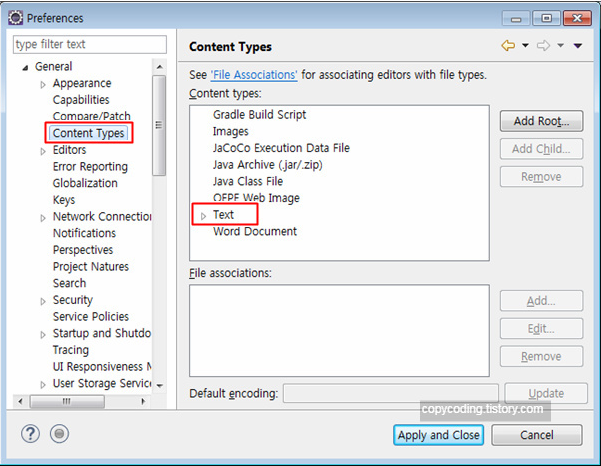The width and height of the screenshot is (601, 466).
Task: Focus the type filter text field
Action: [x=90, y=45]
